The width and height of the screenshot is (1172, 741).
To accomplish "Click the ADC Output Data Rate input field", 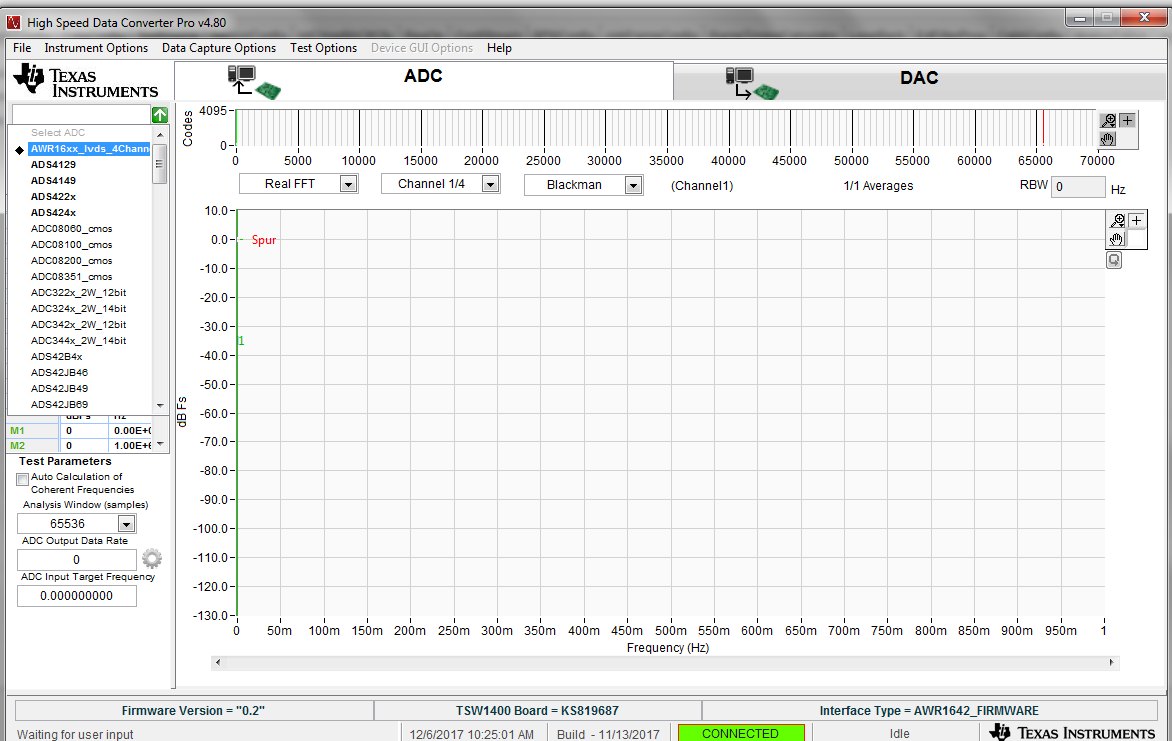I will point(76,560).
